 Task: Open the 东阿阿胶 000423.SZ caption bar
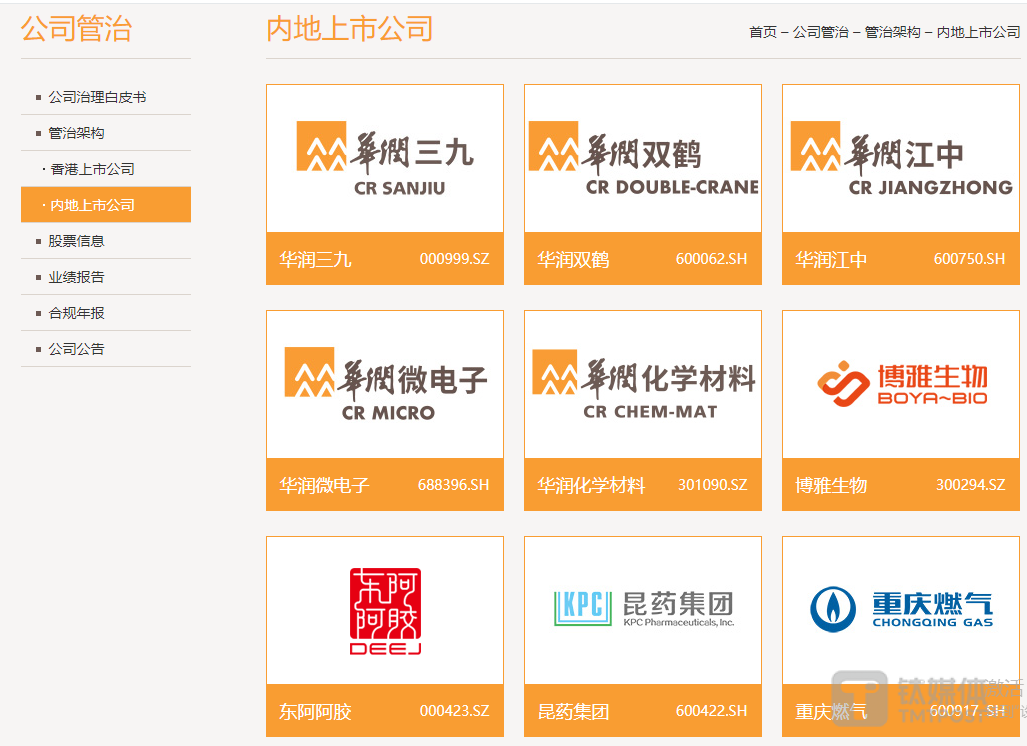click(x=385, y=711)
